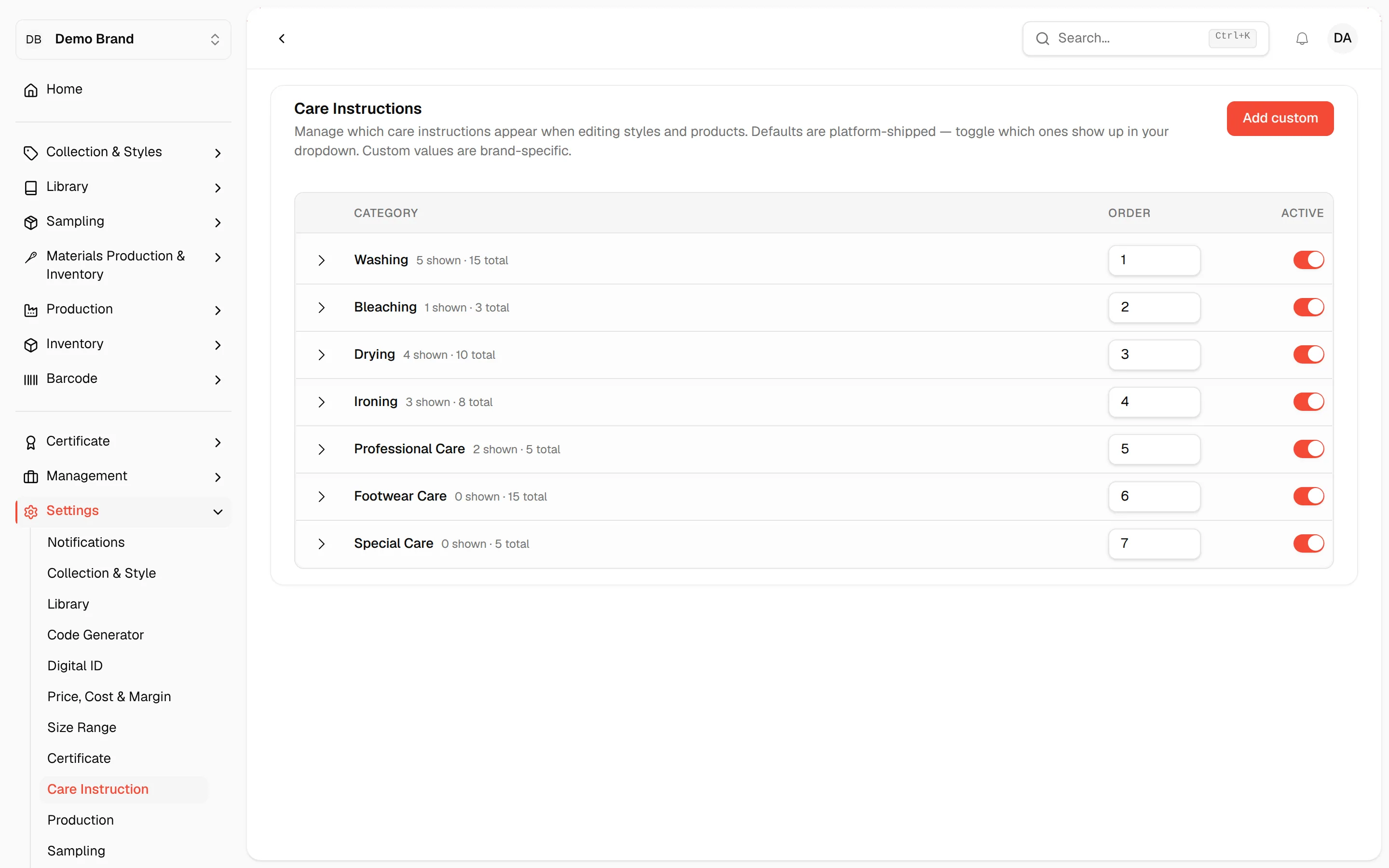Click the Add custom button

[x=1280, y=118]
